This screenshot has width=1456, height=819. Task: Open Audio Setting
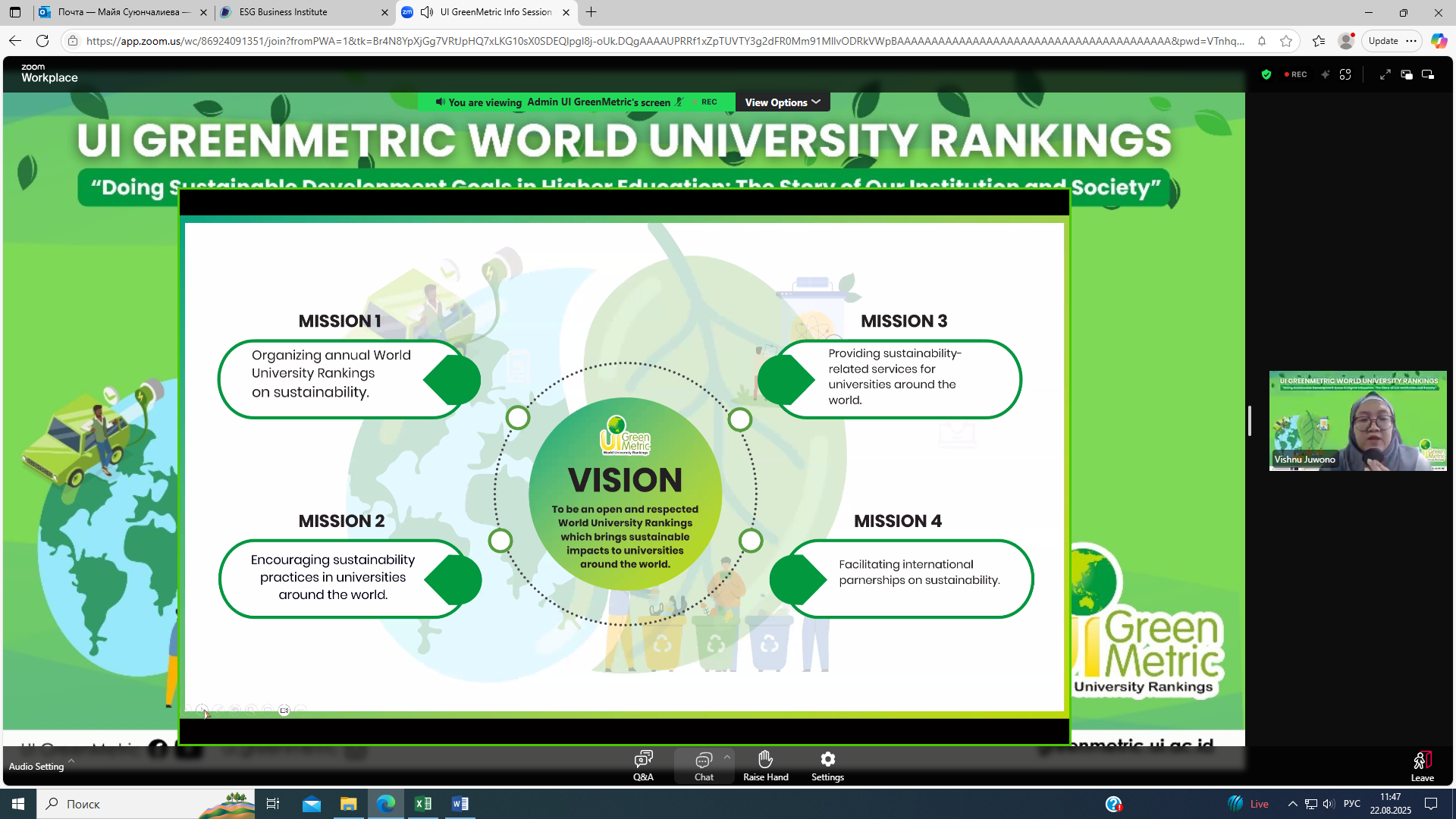(x=36, y=767)
